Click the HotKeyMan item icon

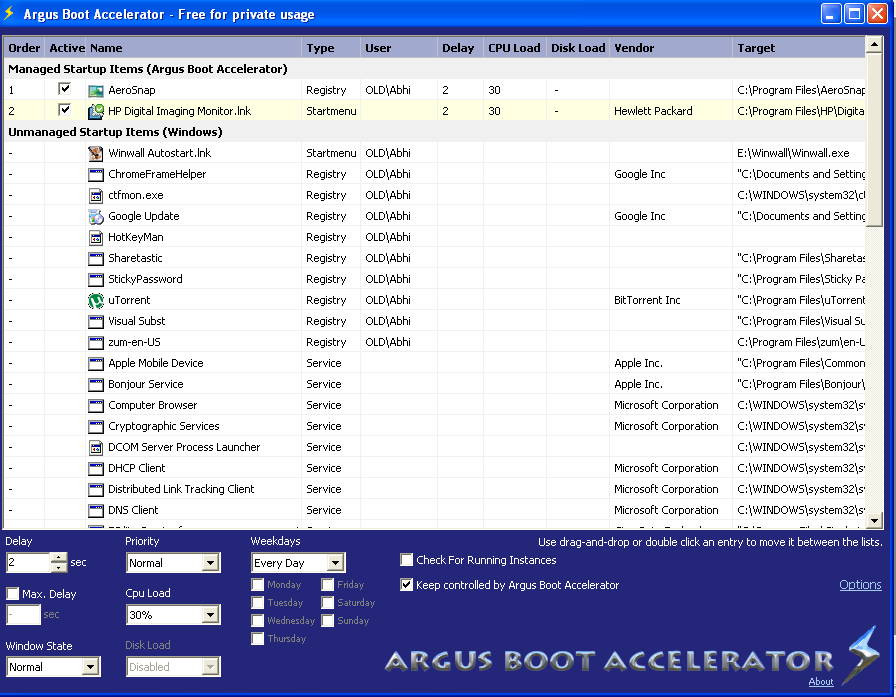pos(96,237)
